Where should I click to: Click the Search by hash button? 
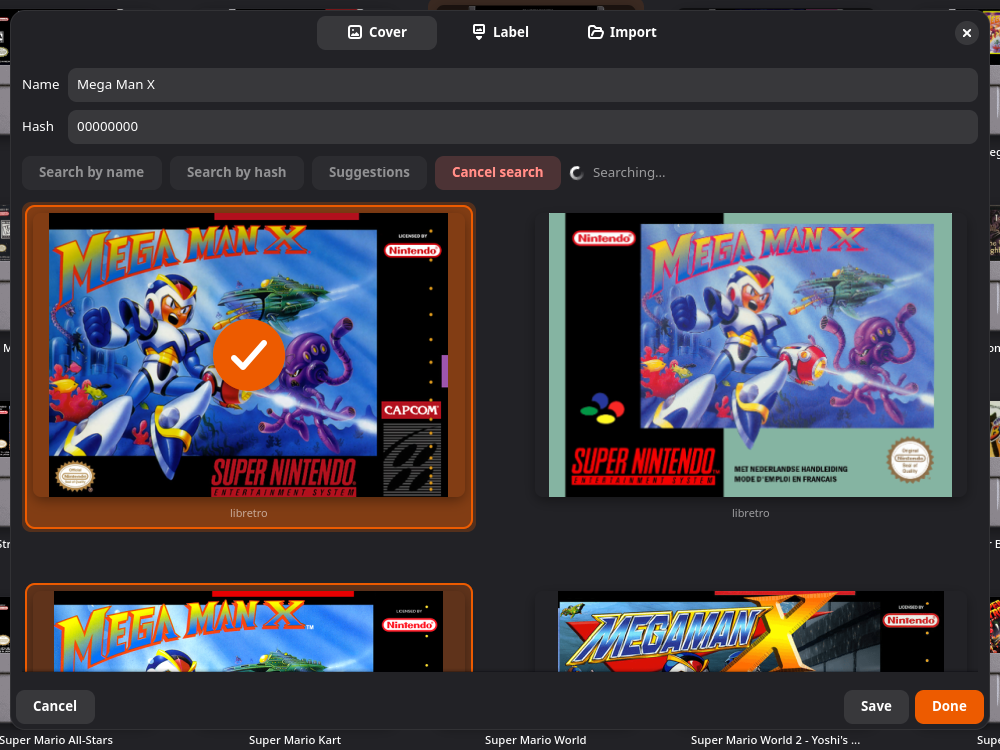[x=237, y=173]
